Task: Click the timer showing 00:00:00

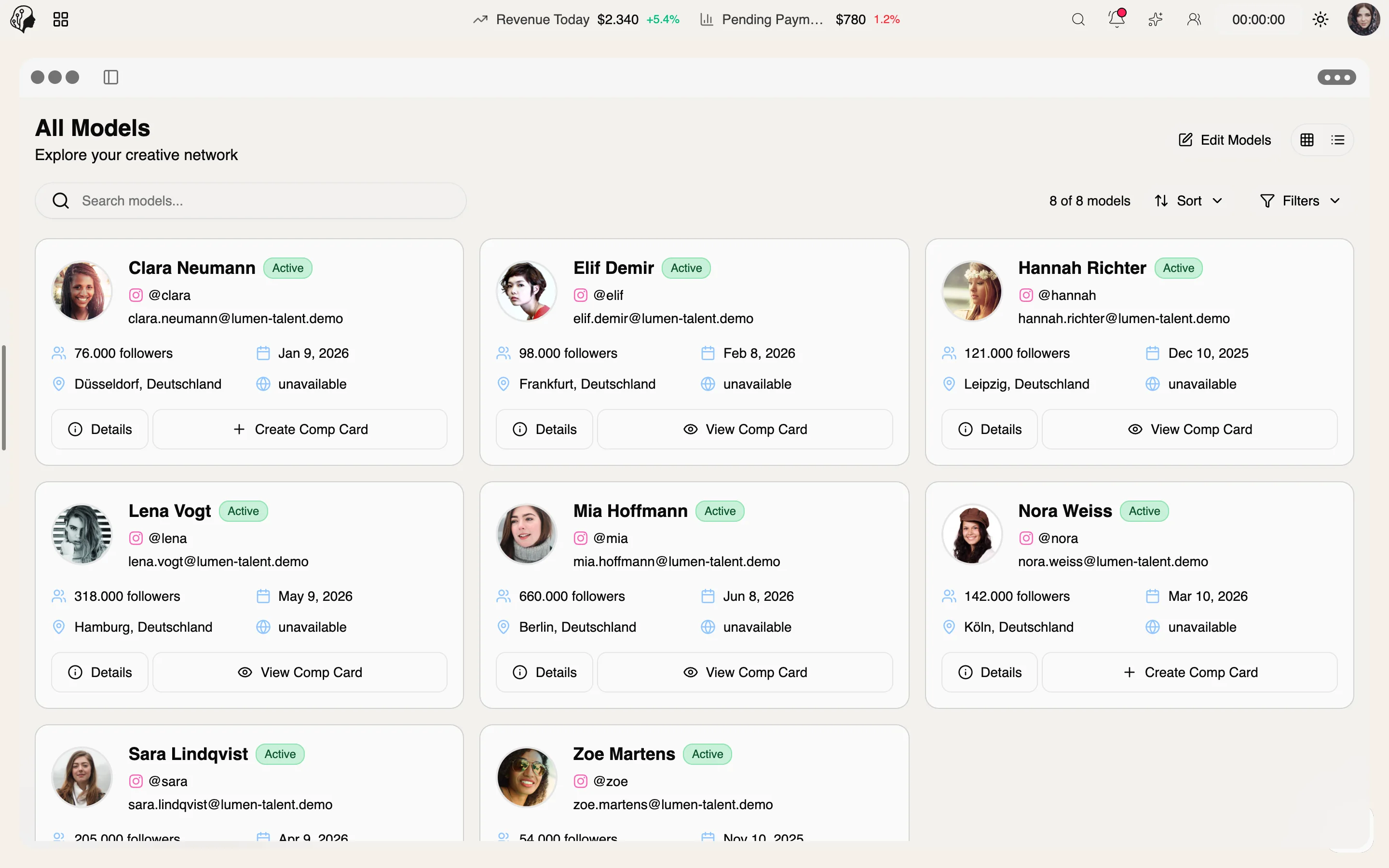Action: [x=1258, y=19]
